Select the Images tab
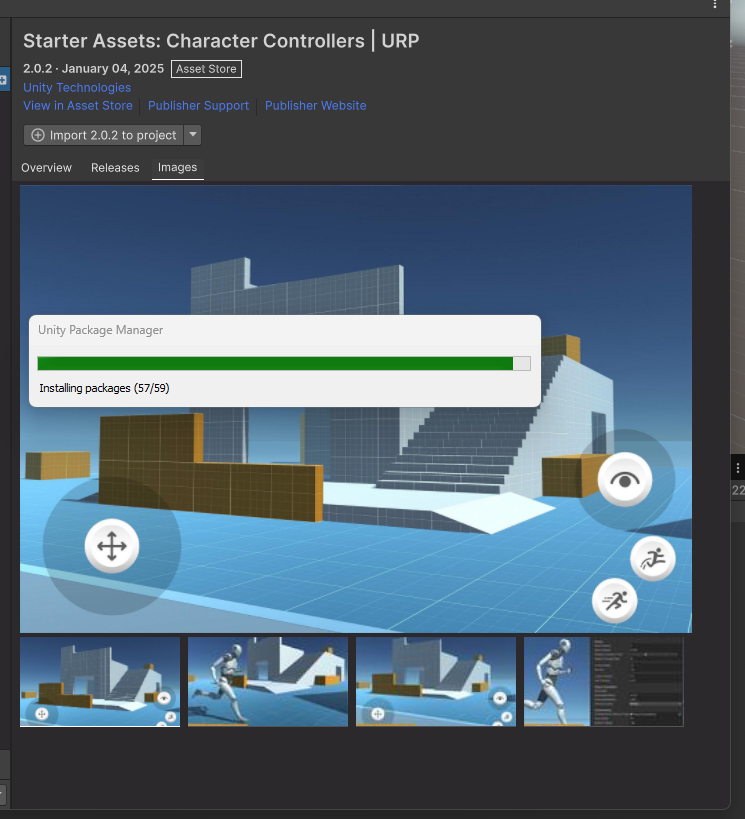The image size is (745, 819). click(x=178, y=168)
